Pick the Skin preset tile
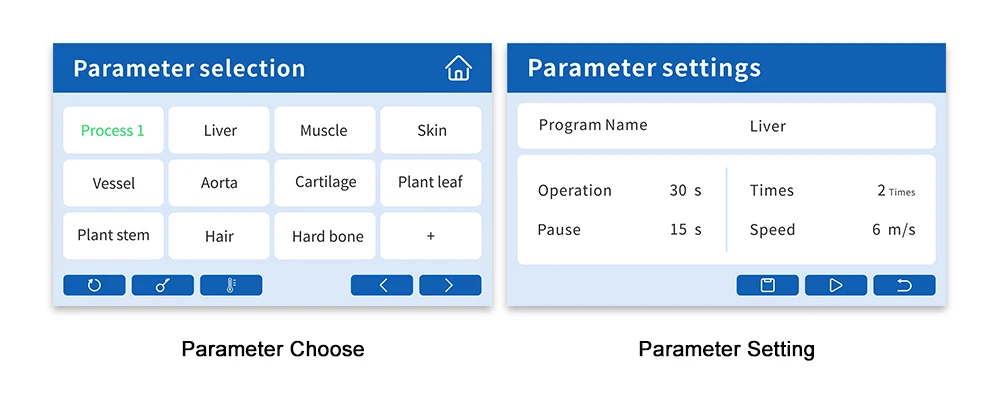Image resolution: width=1000 pixels, height=400 pixels. [x=431, y=130]
